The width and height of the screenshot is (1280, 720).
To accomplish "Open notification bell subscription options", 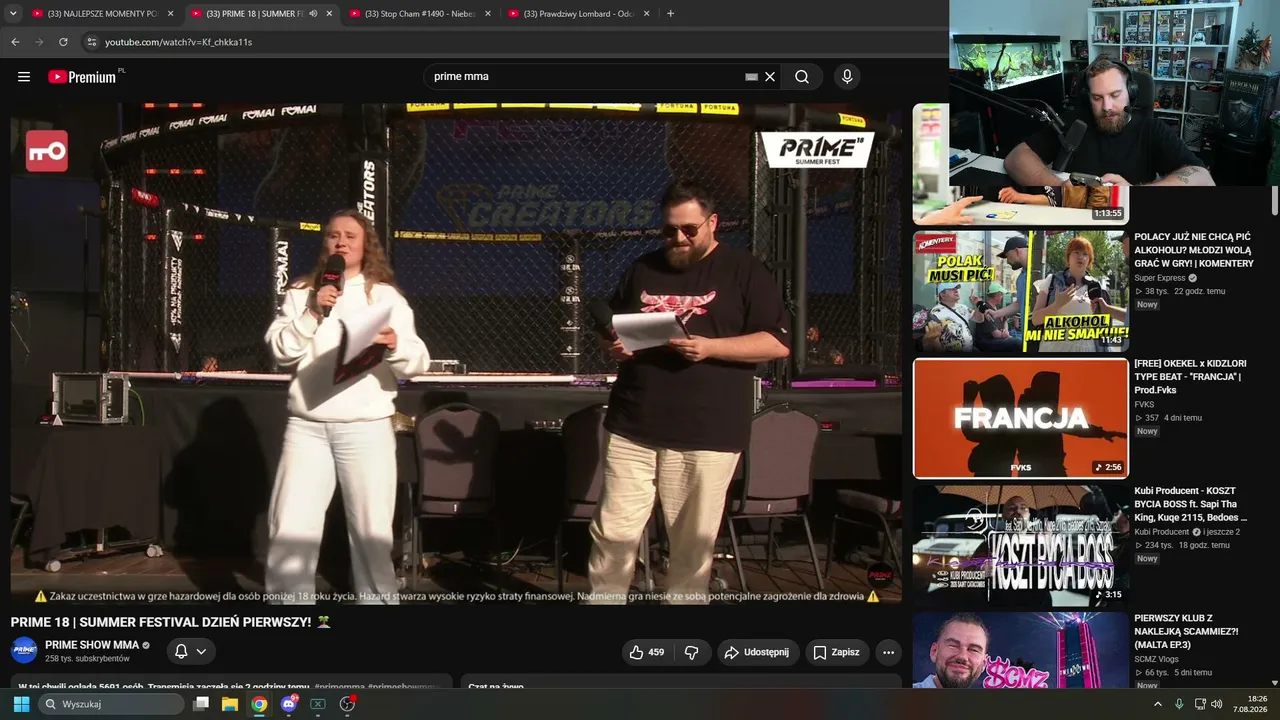I will click(x=190, y=652).
